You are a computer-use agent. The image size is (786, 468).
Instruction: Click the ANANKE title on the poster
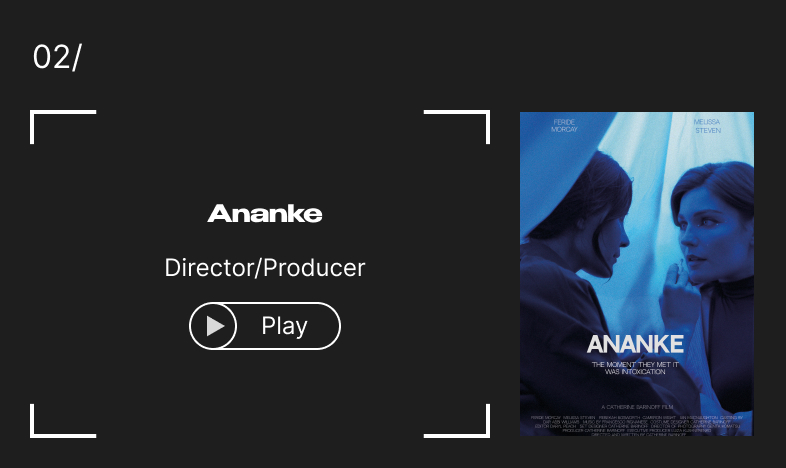pyautogui.click(x=635, y=344)
